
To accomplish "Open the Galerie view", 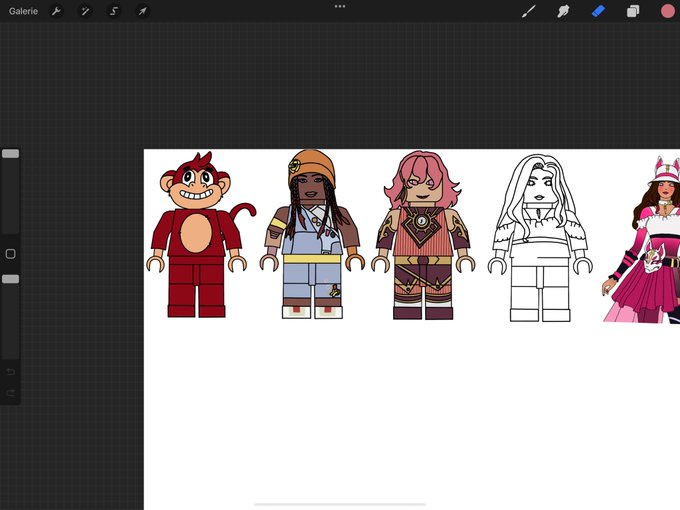I will click(23, 11).
